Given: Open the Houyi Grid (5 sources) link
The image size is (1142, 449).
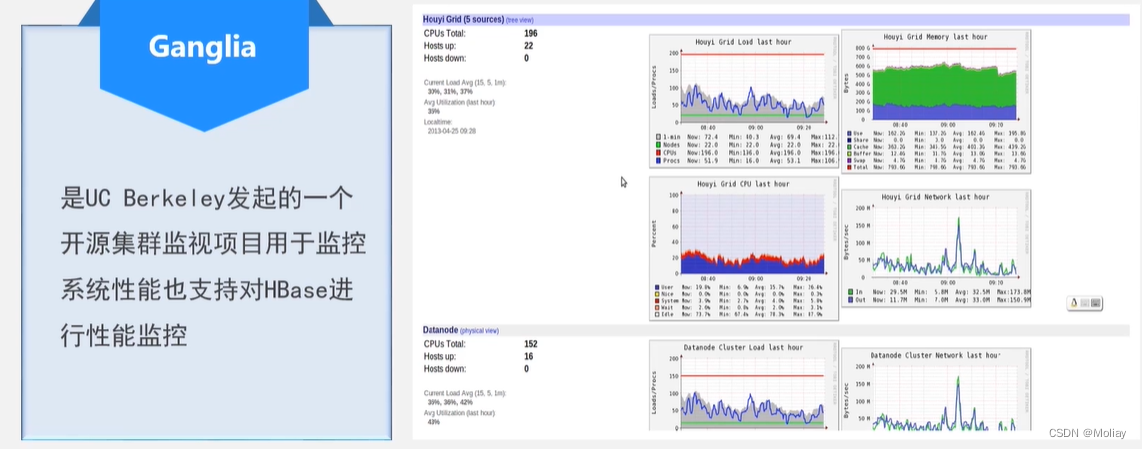Looking at the screenshot, I should [463, 20].
